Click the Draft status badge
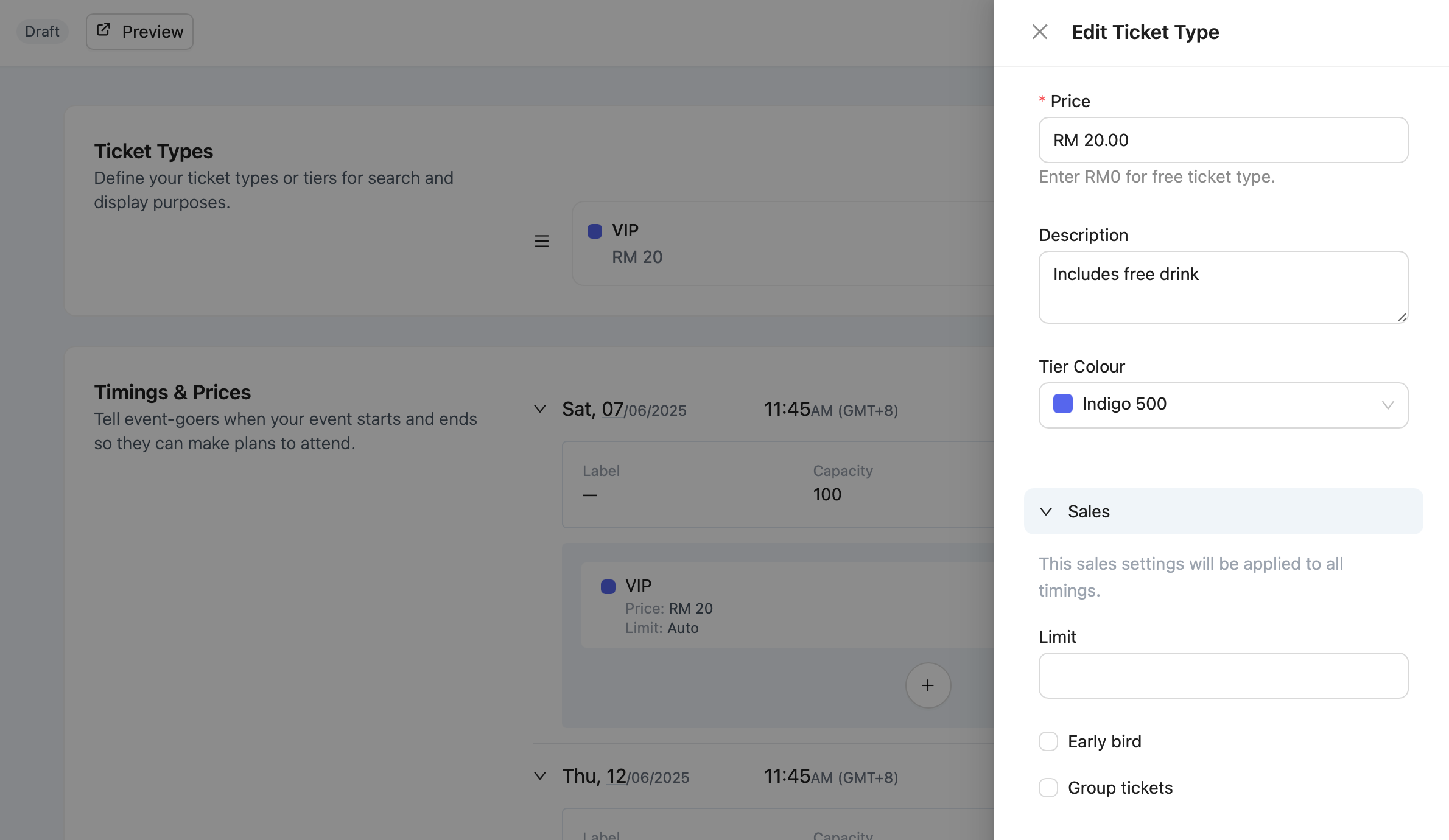Image resolution: width=1449 pixels, height=840 pixels. pos(42,32)
